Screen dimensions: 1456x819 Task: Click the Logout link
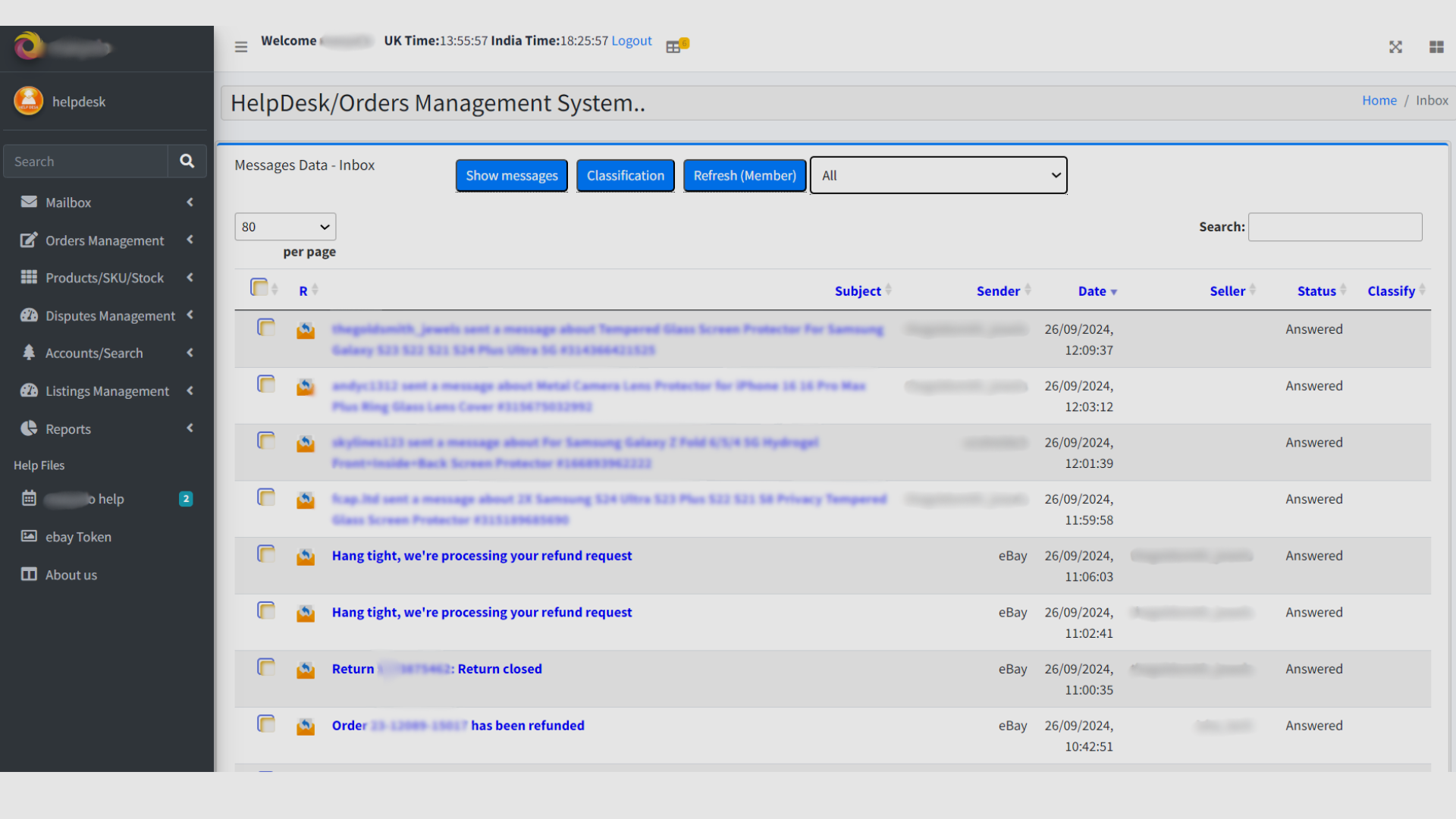pyautogui.click(x=631, y=41)
